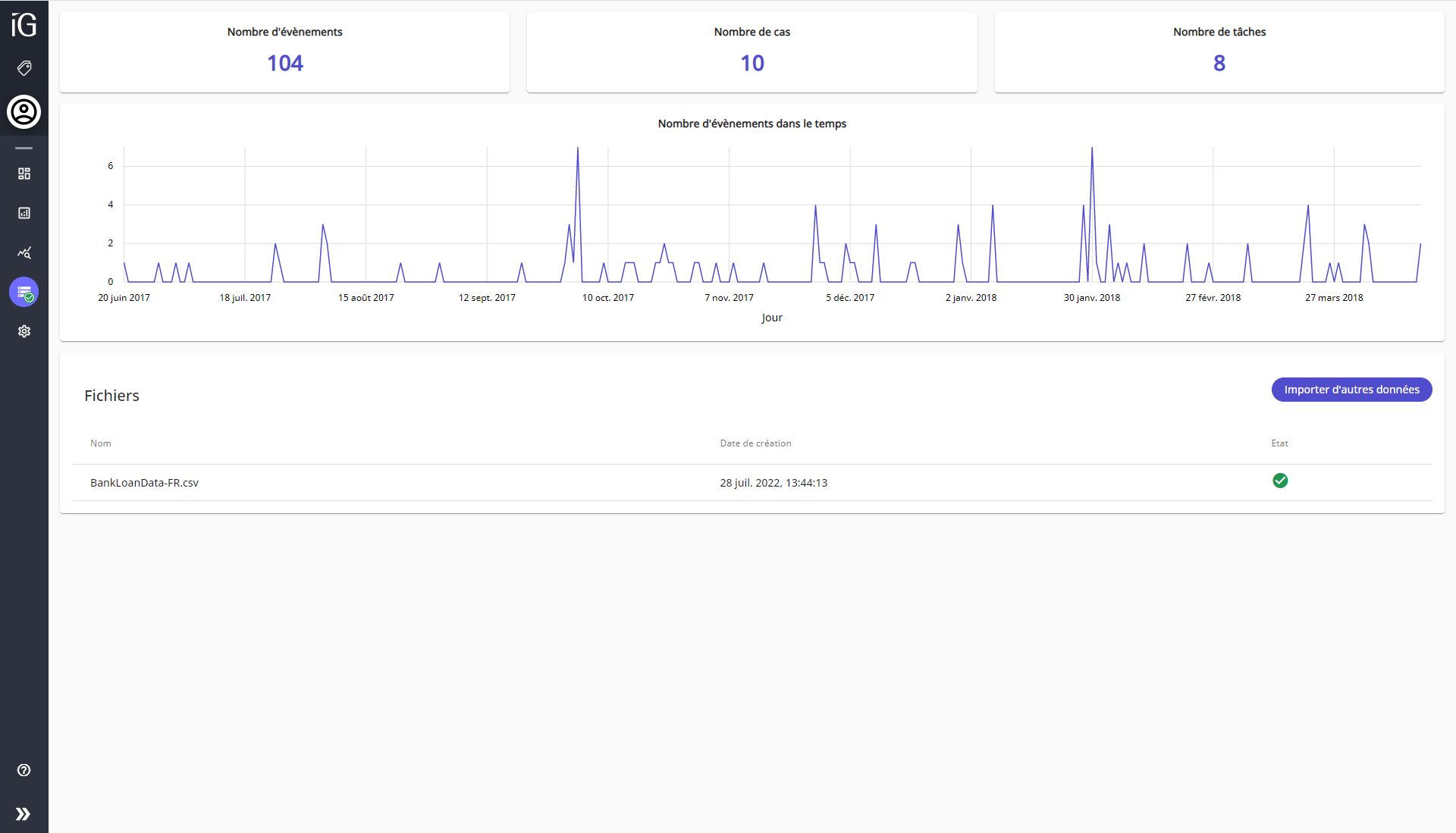The image size is (1456, 833).
Task: Open the help question mark icon
Action: [24, 770]
